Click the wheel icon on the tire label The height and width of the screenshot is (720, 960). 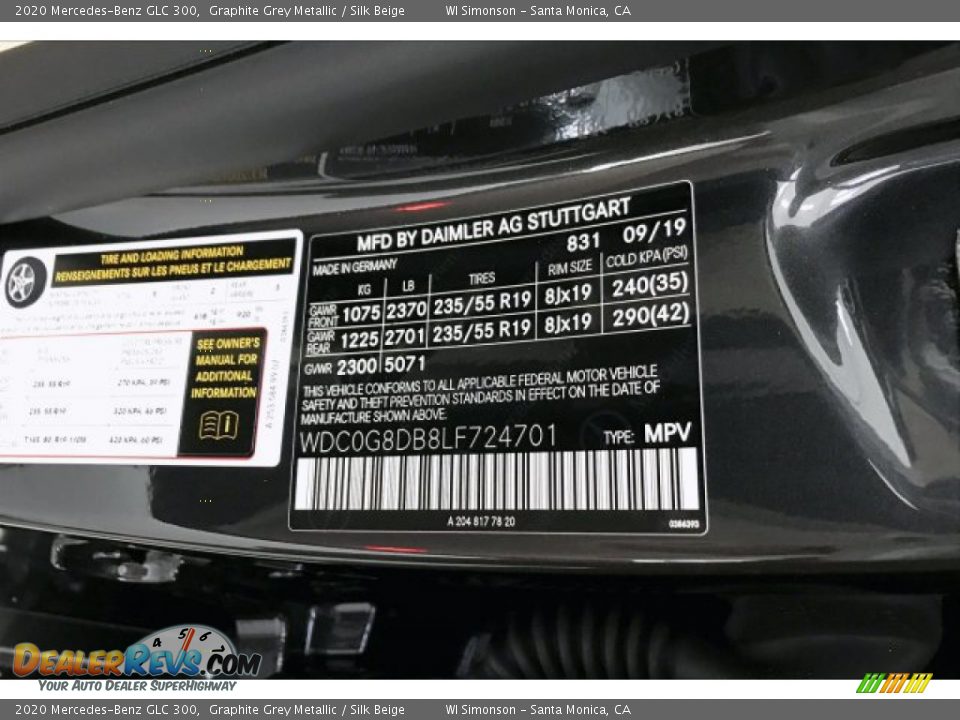25,282
